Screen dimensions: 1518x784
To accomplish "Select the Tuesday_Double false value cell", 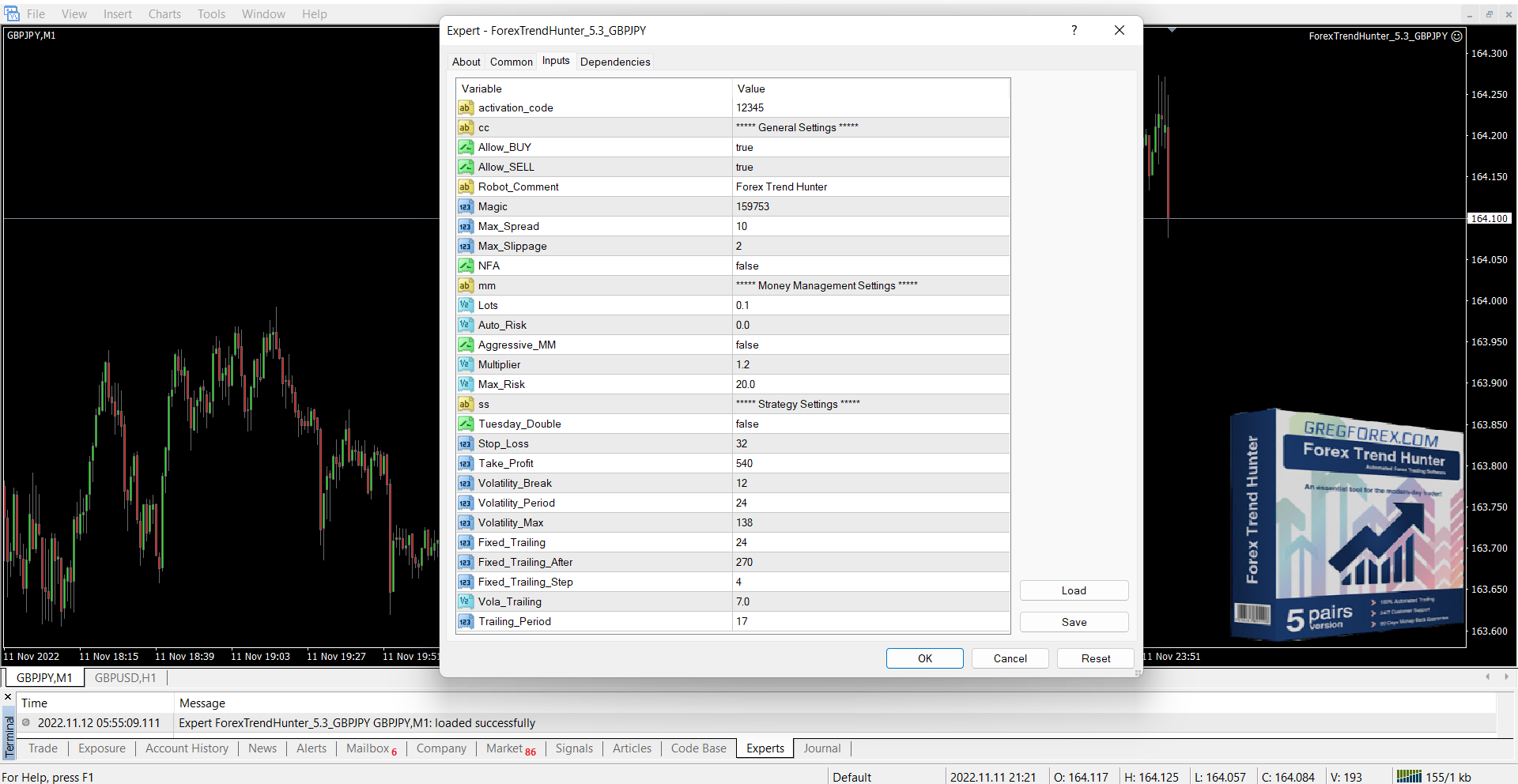I will [x=870, y=424].
